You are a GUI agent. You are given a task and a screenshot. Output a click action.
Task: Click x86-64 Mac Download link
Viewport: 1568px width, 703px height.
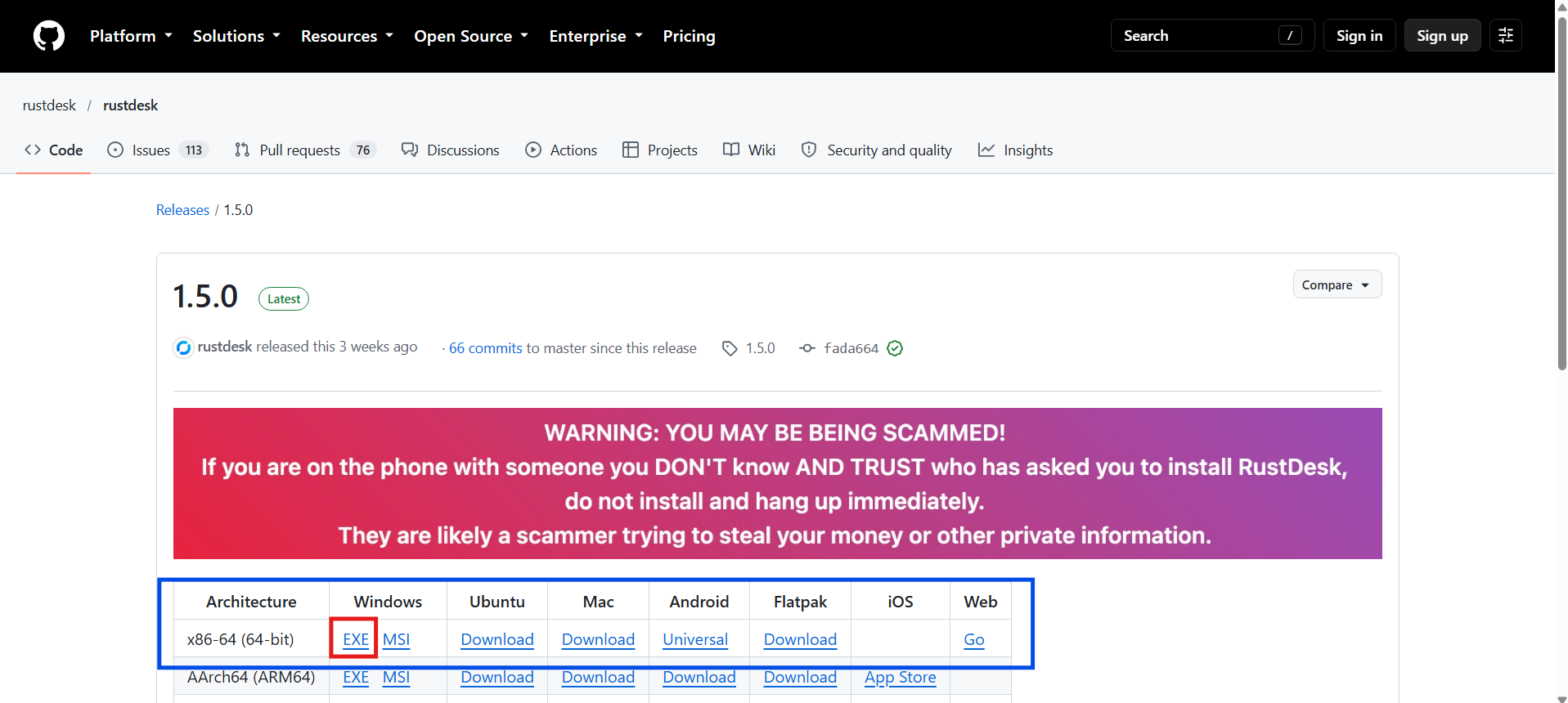pyautogui.click(x=598, y=639)
